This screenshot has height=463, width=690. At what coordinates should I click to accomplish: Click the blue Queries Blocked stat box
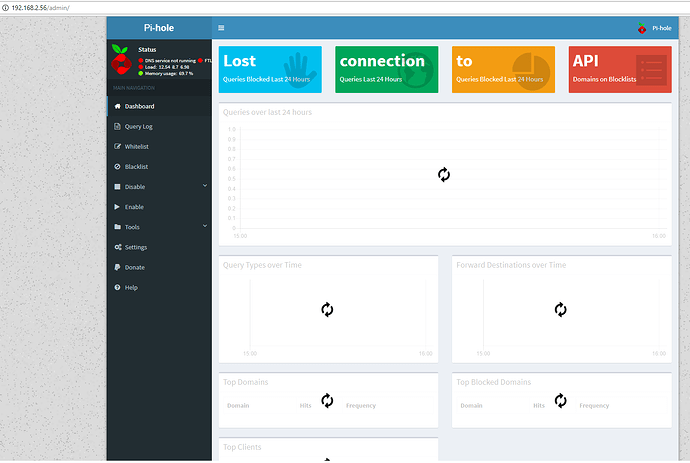coord(271,69)
